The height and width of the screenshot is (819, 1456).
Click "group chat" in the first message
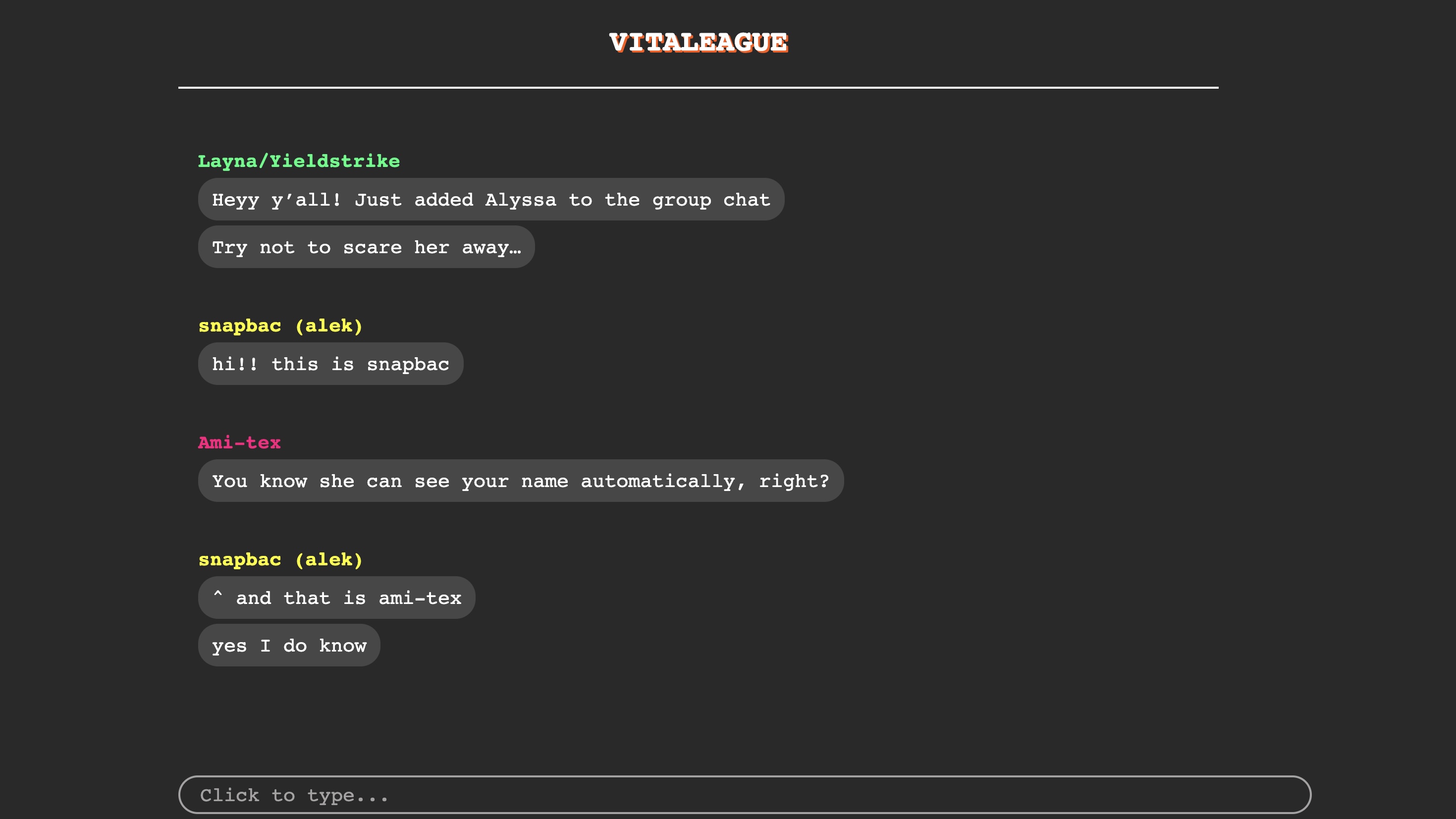(x=710, y=200)
